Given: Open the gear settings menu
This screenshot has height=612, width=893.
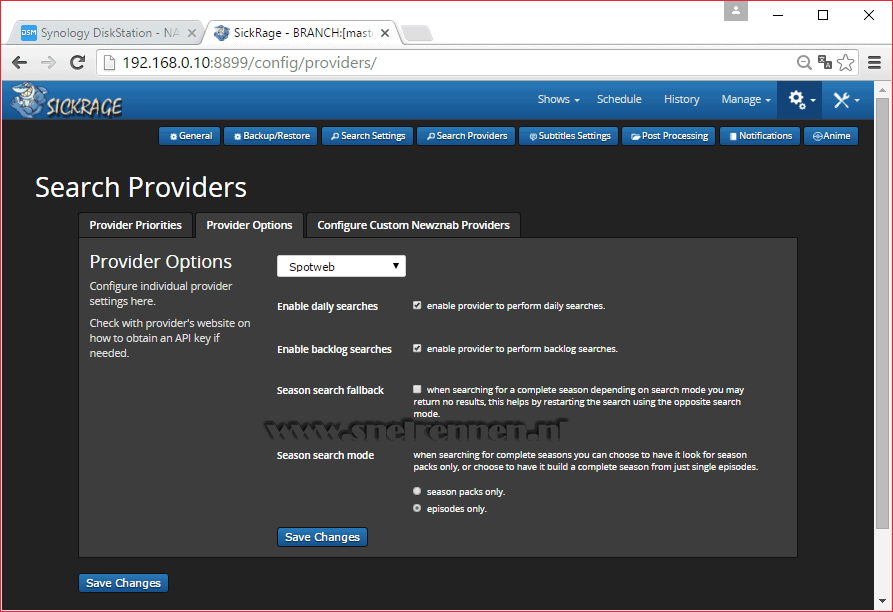Looking at the screenshot, I should pyautogui.click(x=800, y=100).
